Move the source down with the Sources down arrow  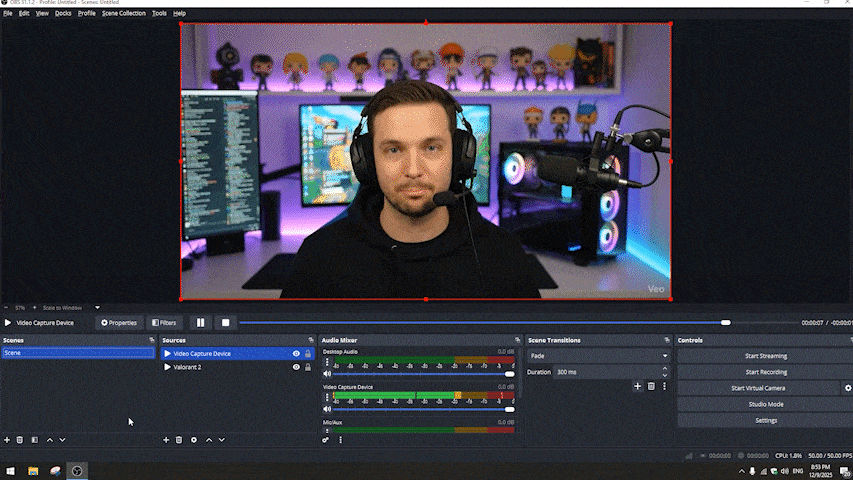tap(222, 440)
